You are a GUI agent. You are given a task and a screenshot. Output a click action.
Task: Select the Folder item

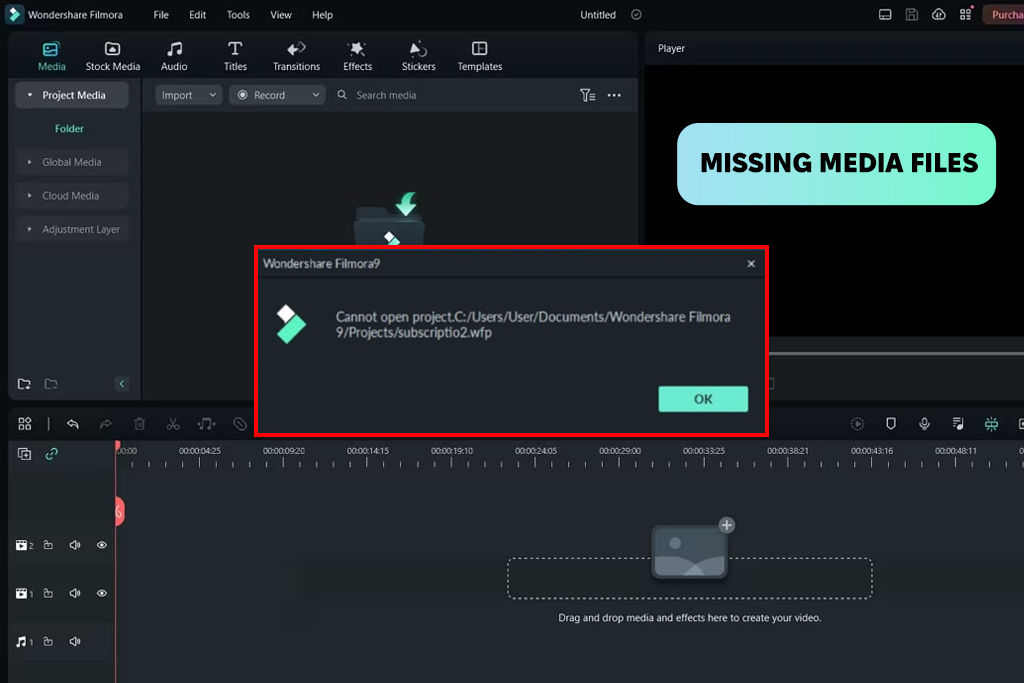pos(69,129)
